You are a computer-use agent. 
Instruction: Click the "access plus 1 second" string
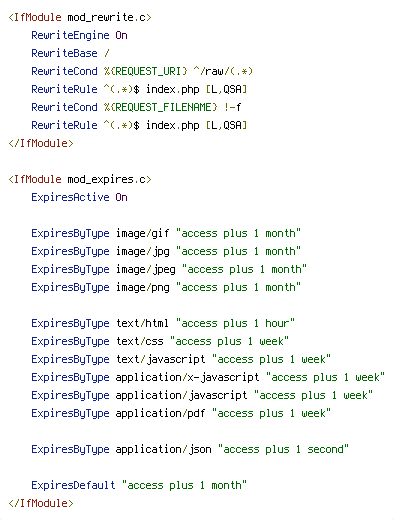click(x=283, y=449)
